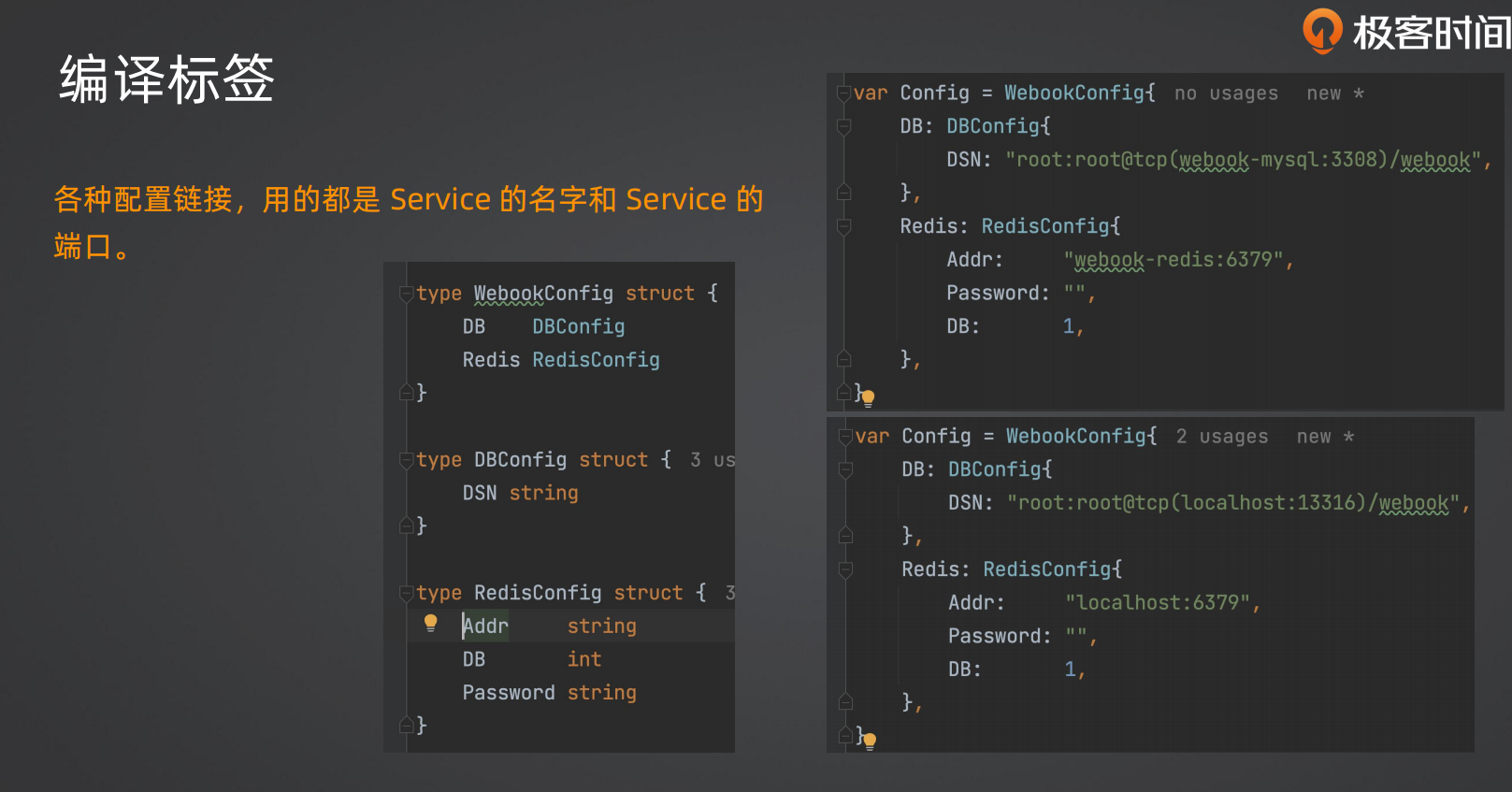
Task: Fold the DB: DBConfig block in lower panel
Action: [x=845, y=469]
